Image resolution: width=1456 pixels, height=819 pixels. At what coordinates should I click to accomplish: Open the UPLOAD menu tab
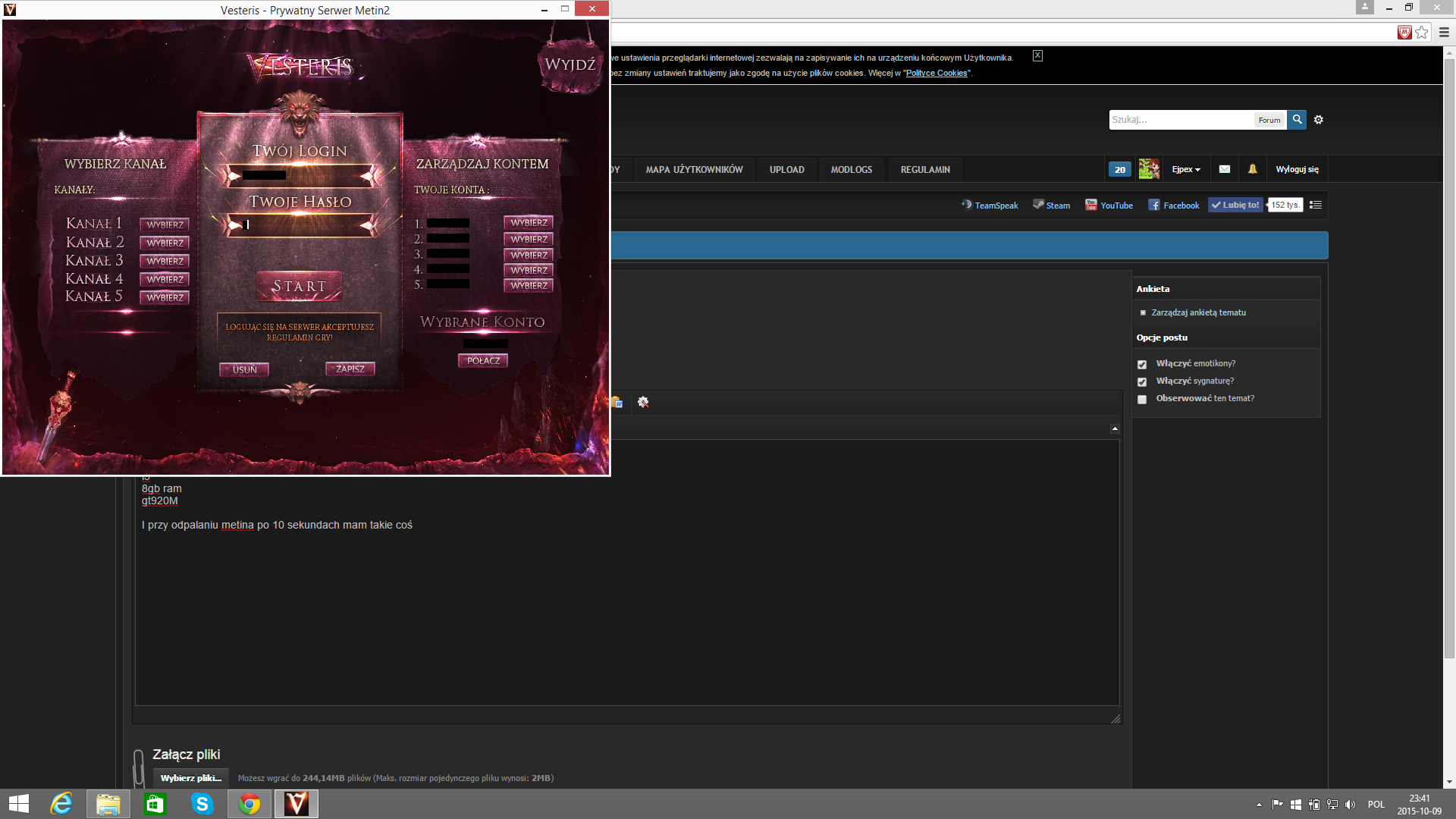pos(786,169)
